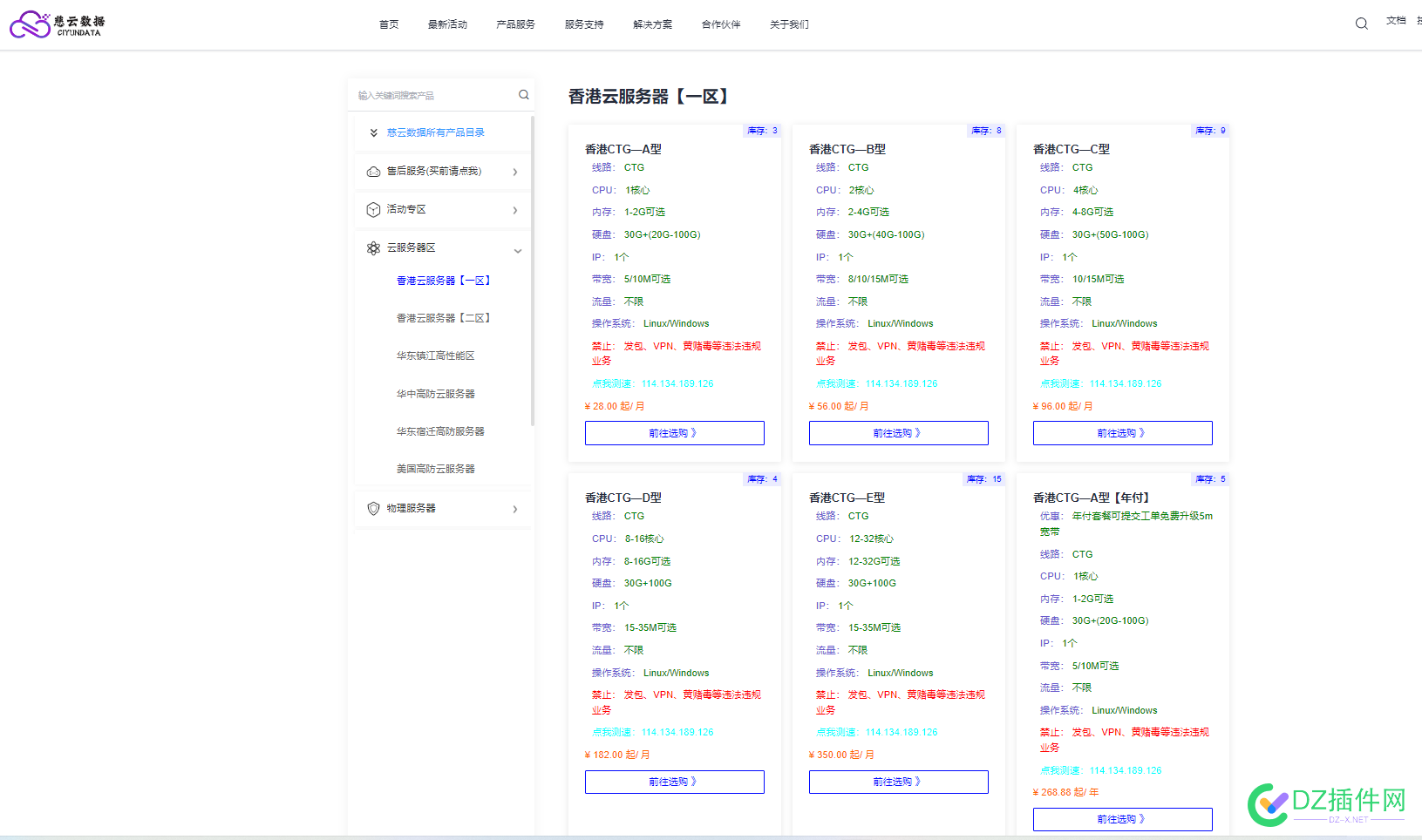Click the ¥ 56.00 起/月 price

[839, 406]
